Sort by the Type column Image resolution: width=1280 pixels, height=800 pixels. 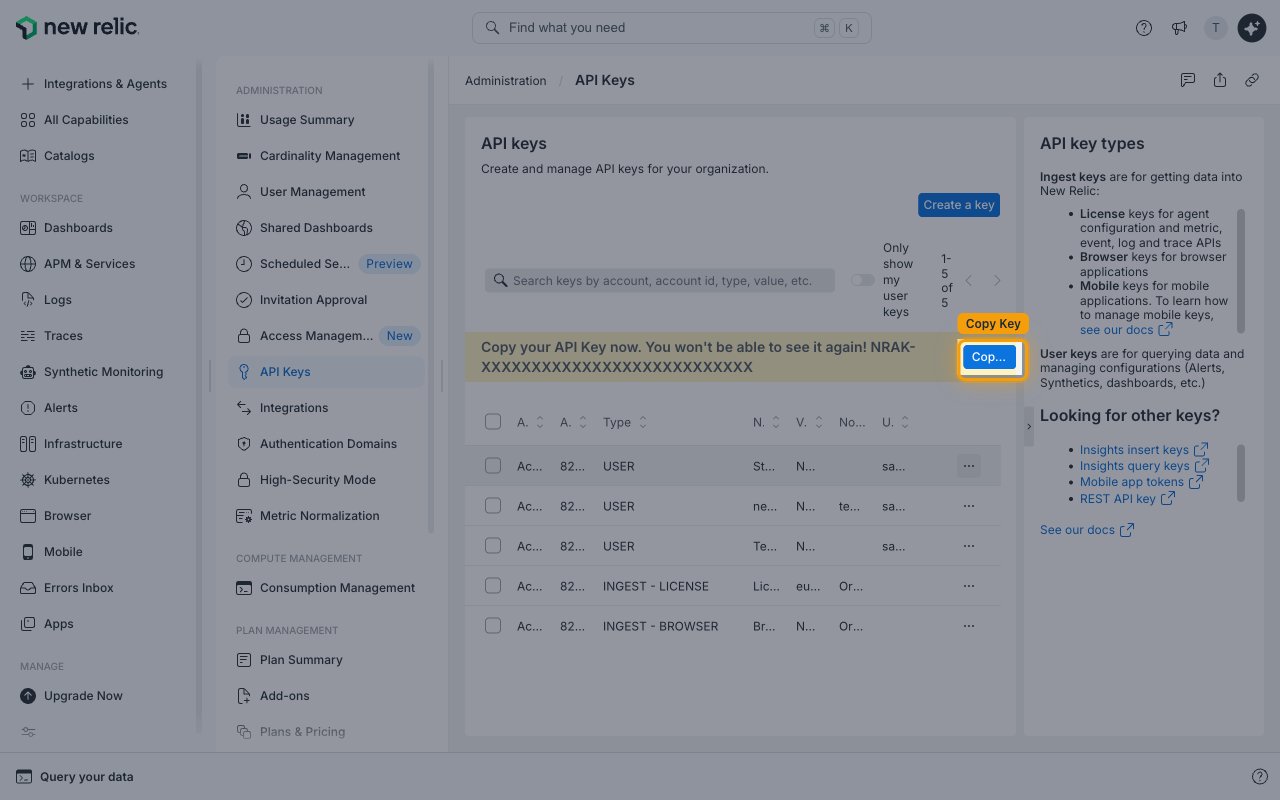(x=625, y=422)
